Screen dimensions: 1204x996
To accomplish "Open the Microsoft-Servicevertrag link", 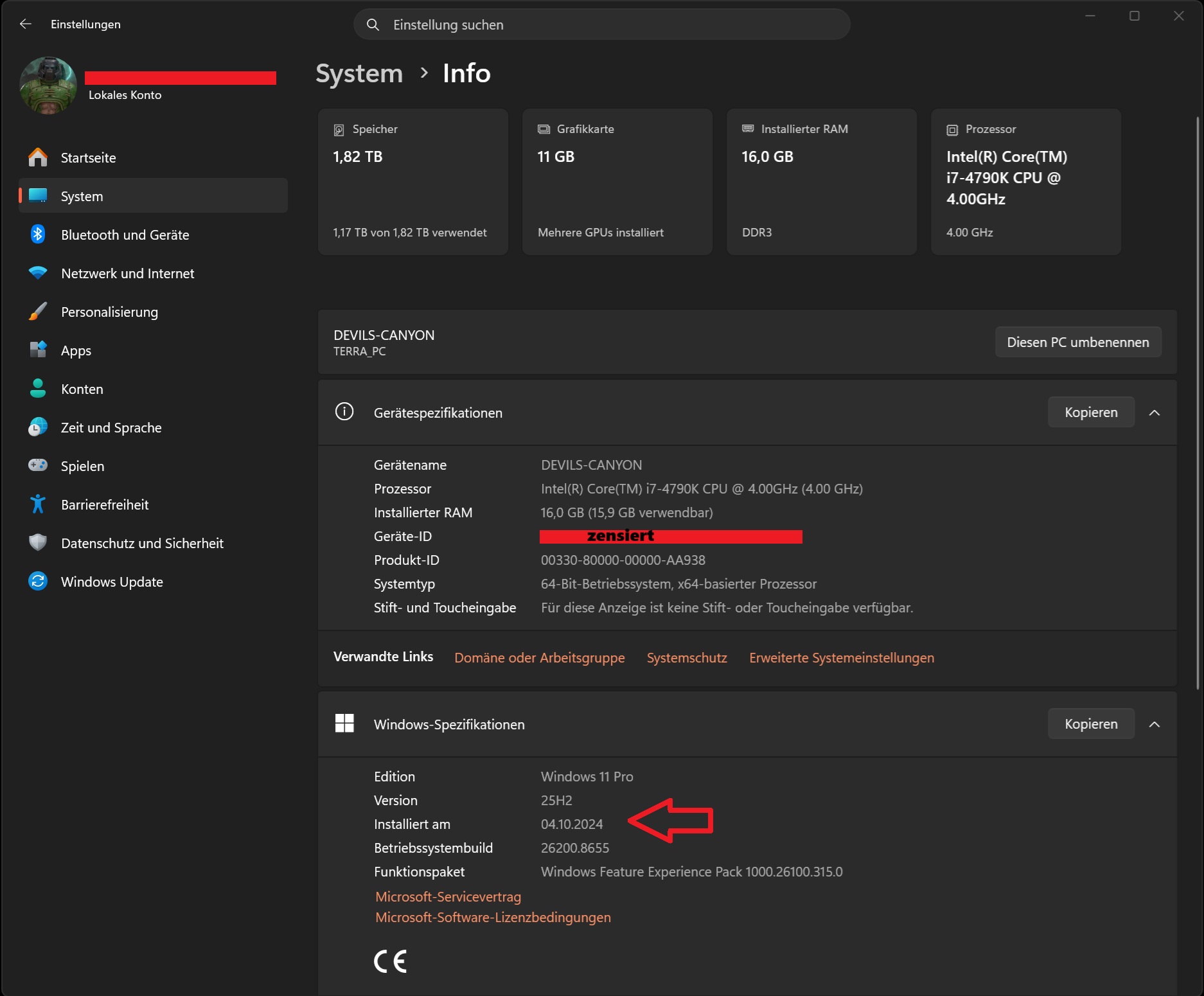I will (x=448, y=896).
